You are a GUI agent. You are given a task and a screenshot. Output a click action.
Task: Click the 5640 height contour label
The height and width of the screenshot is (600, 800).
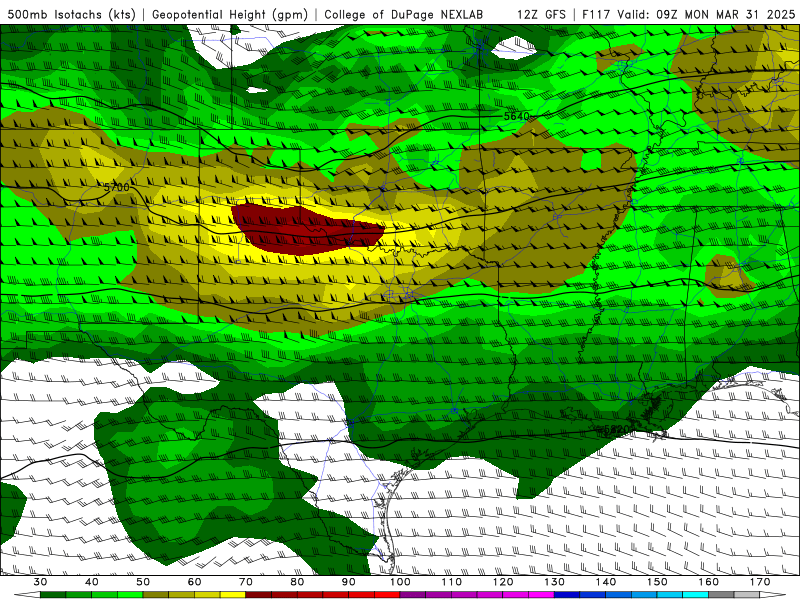517,116
